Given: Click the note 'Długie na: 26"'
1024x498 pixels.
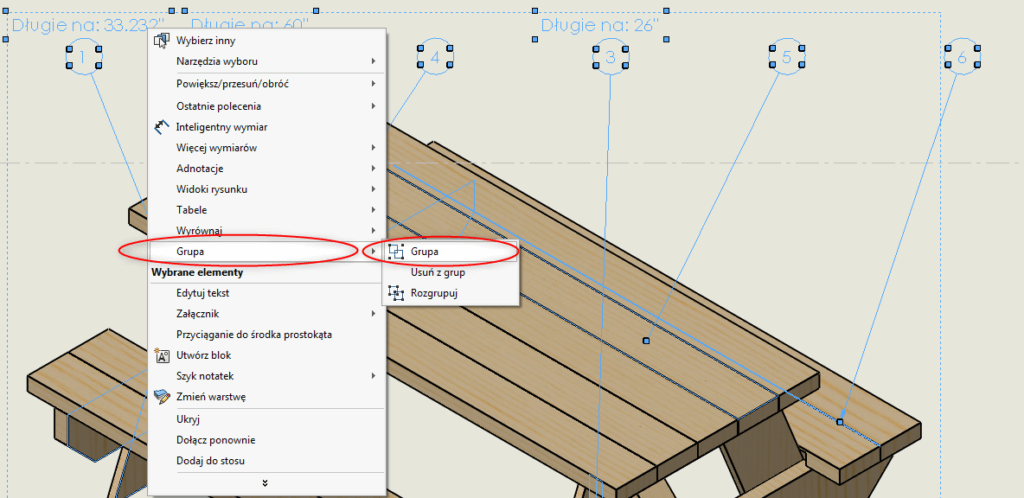Looking at the screenshot, I should click(600, 25).
